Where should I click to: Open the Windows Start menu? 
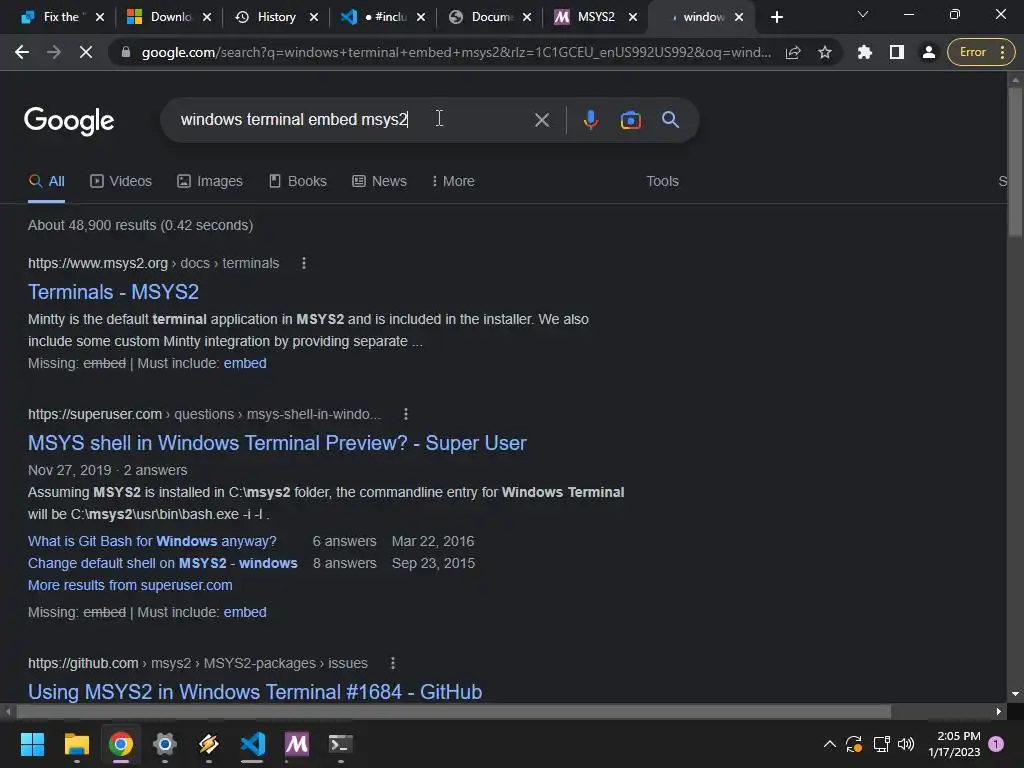32,744
